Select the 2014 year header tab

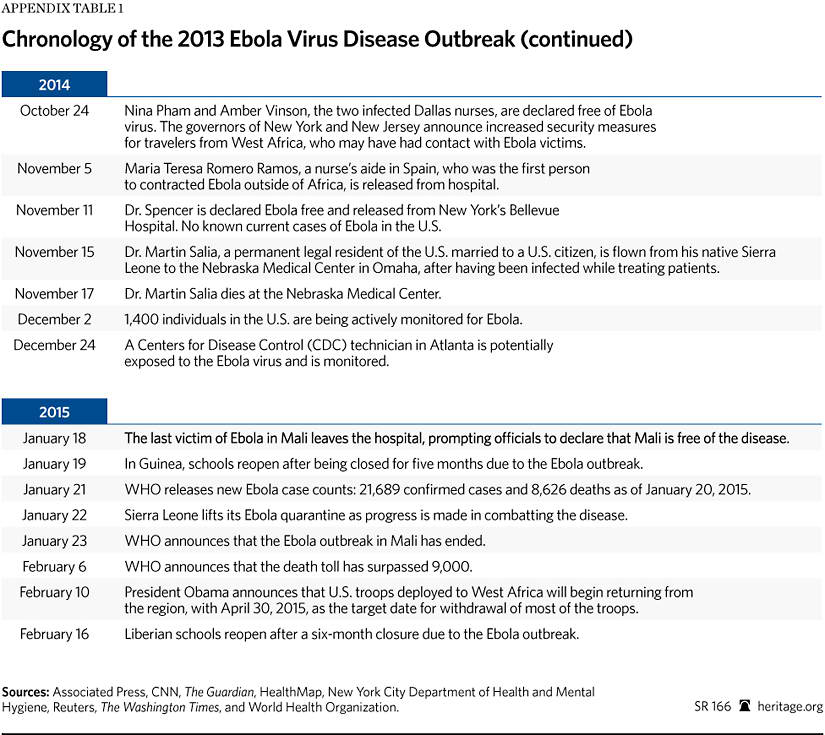coord(54,85)
